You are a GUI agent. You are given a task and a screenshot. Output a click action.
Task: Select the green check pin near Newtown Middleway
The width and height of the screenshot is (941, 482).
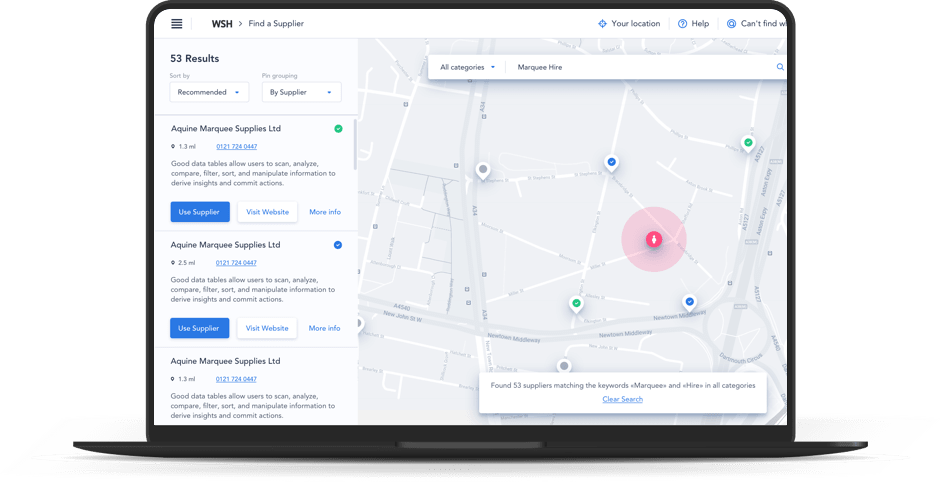pyautogui.click(x=576, y=303)
